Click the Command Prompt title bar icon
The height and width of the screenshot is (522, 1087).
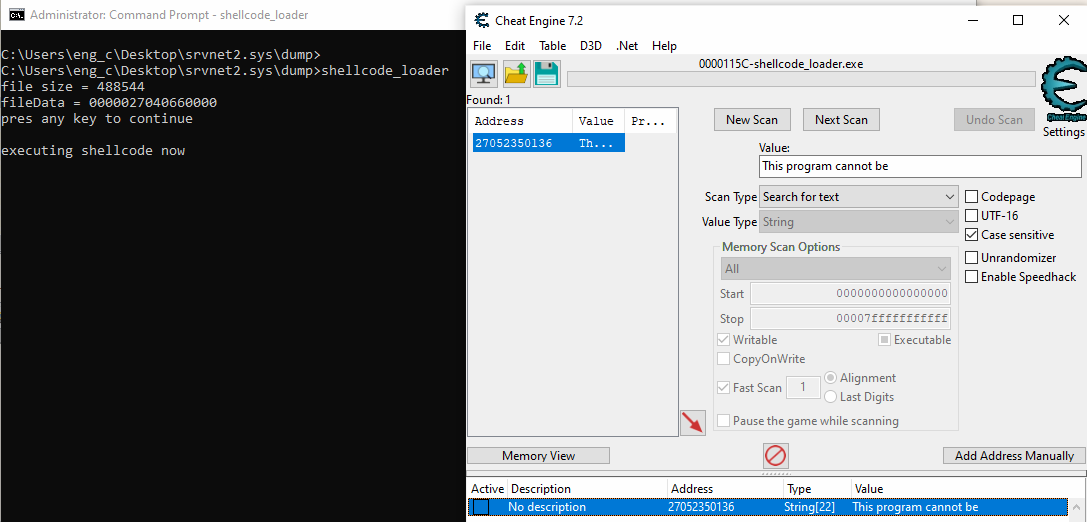pos(17,15)
